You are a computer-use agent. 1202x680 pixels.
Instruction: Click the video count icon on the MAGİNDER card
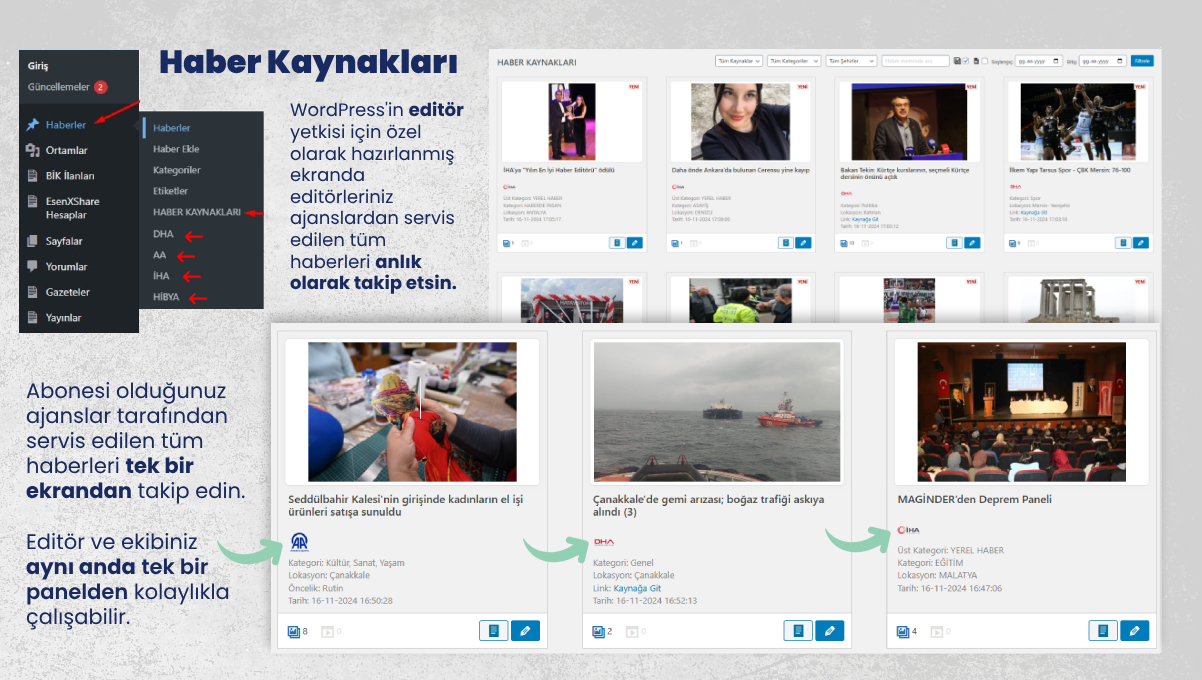(x=937, y=630)
